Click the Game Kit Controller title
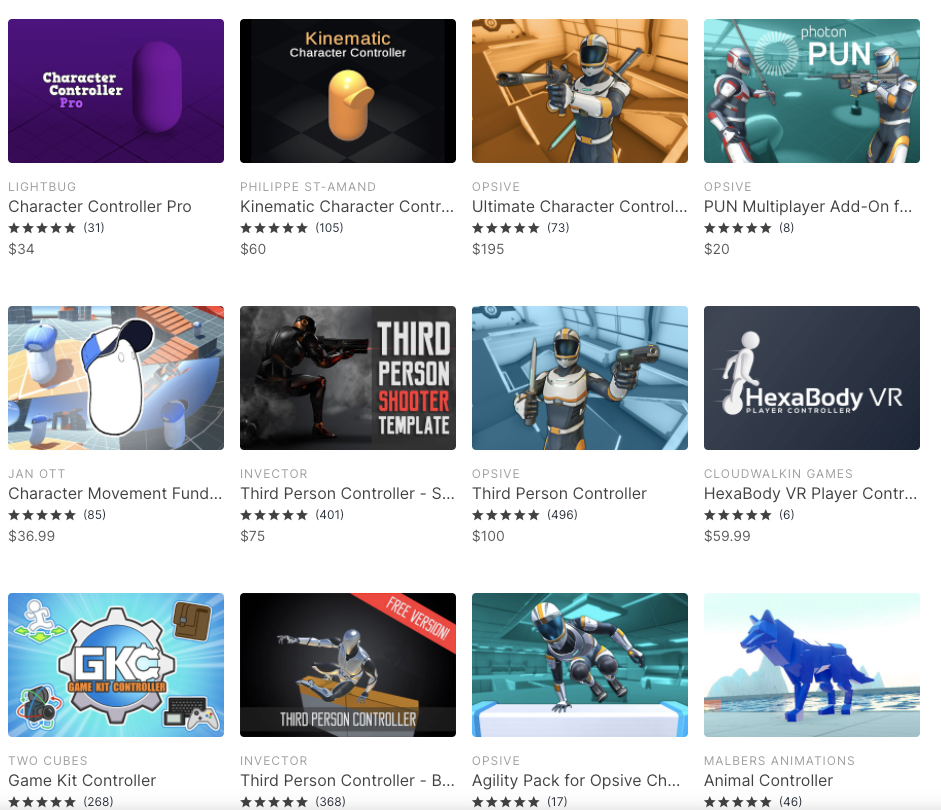 click(x=82, y=780)
